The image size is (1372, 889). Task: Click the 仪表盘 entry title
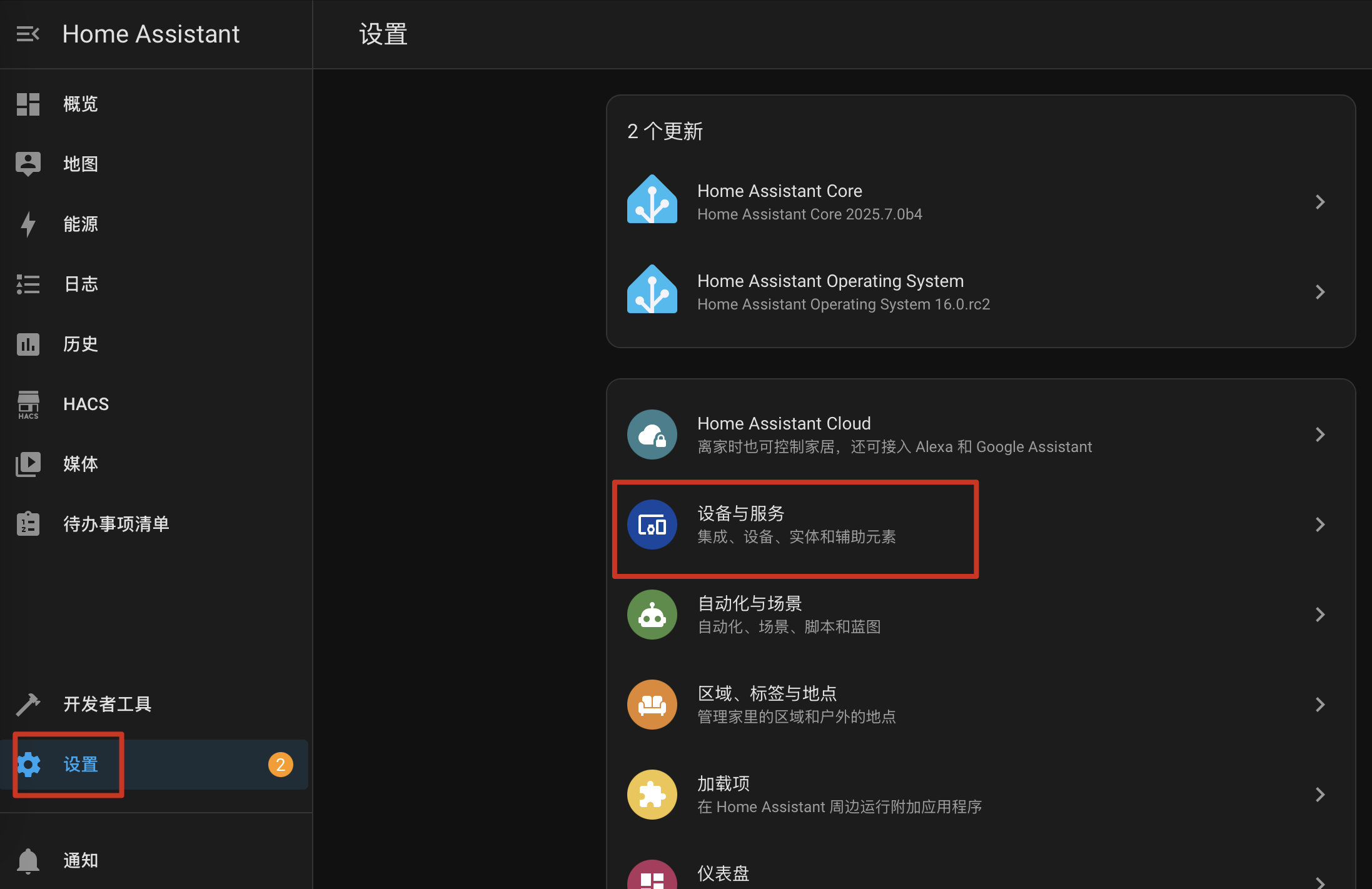point(724,874)
